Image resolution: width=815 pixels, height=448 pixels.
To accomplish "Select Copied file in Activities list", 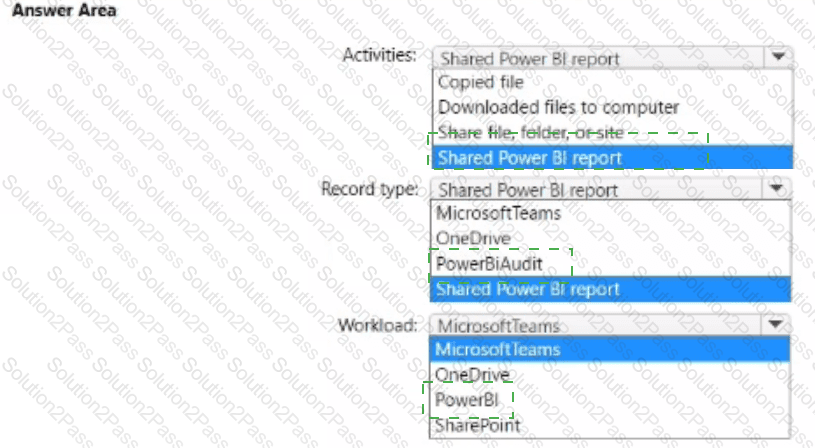I will tap(612, 82).
